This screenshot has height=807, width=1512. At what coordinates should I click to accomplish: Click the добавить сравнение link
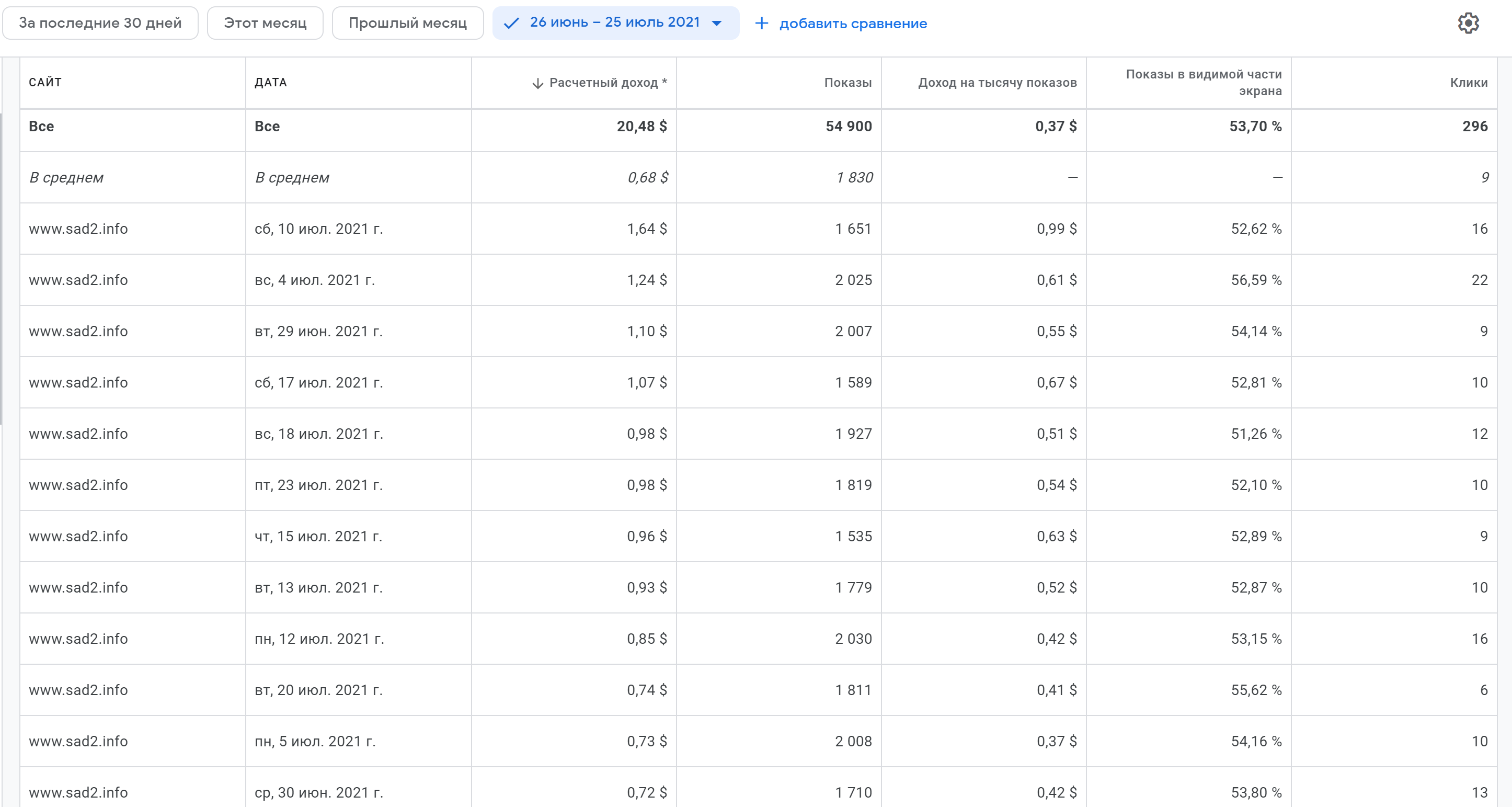[853, 24]
